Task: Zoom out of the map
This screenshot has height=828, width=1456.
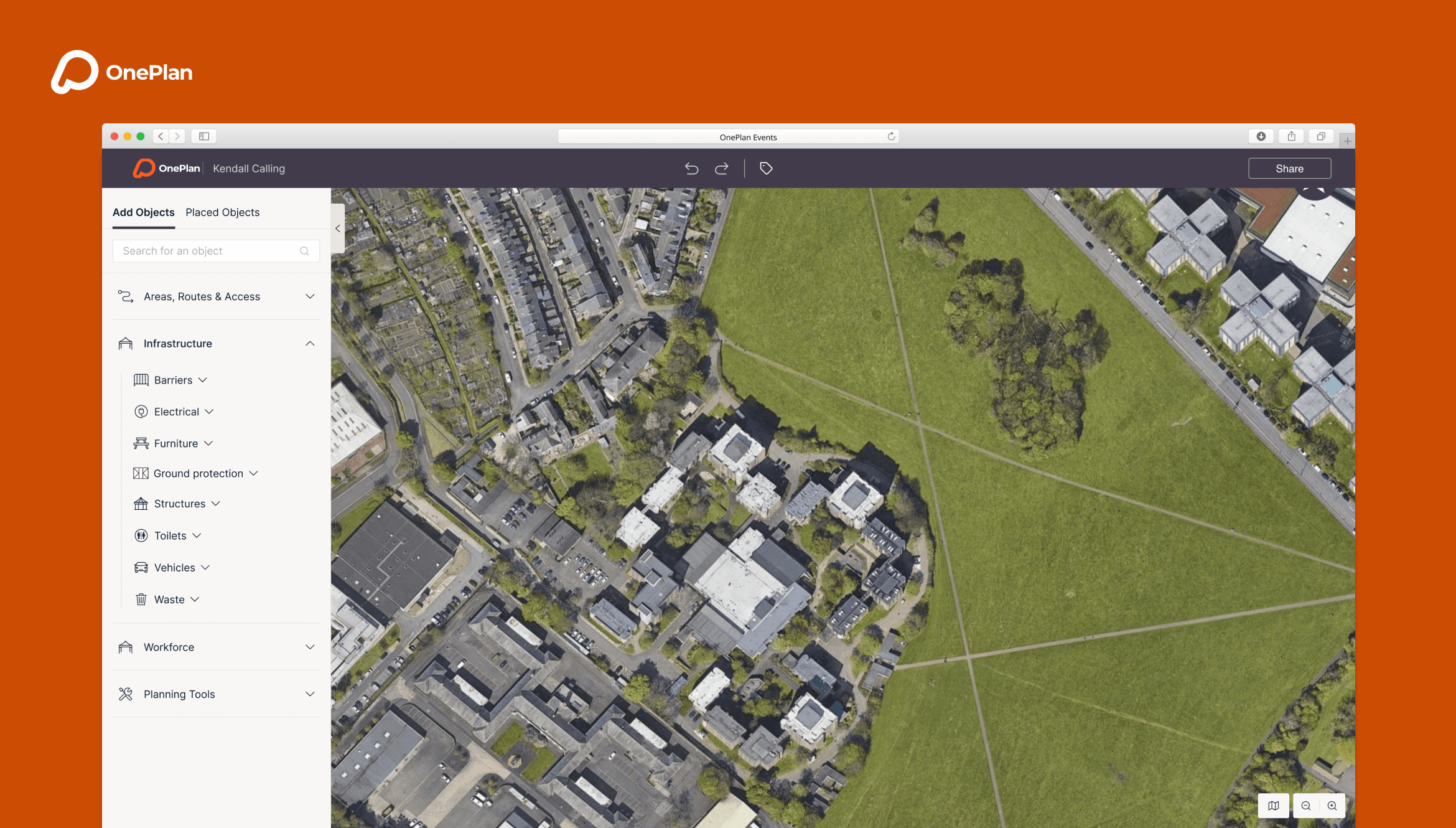Action: point(1306,806)
